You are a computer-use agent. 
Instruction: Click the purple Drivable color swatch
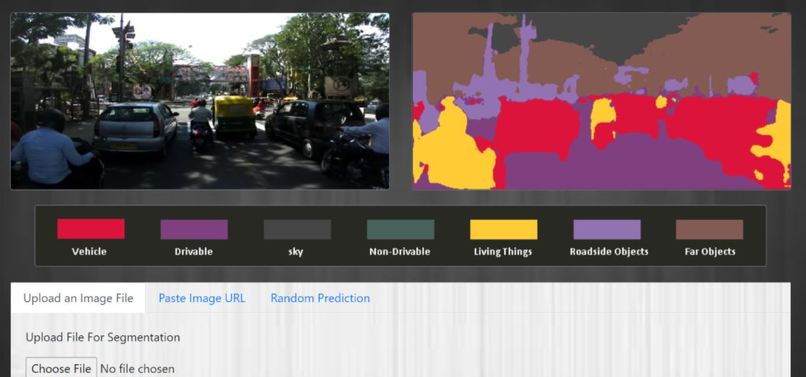(x=194, y=229)
